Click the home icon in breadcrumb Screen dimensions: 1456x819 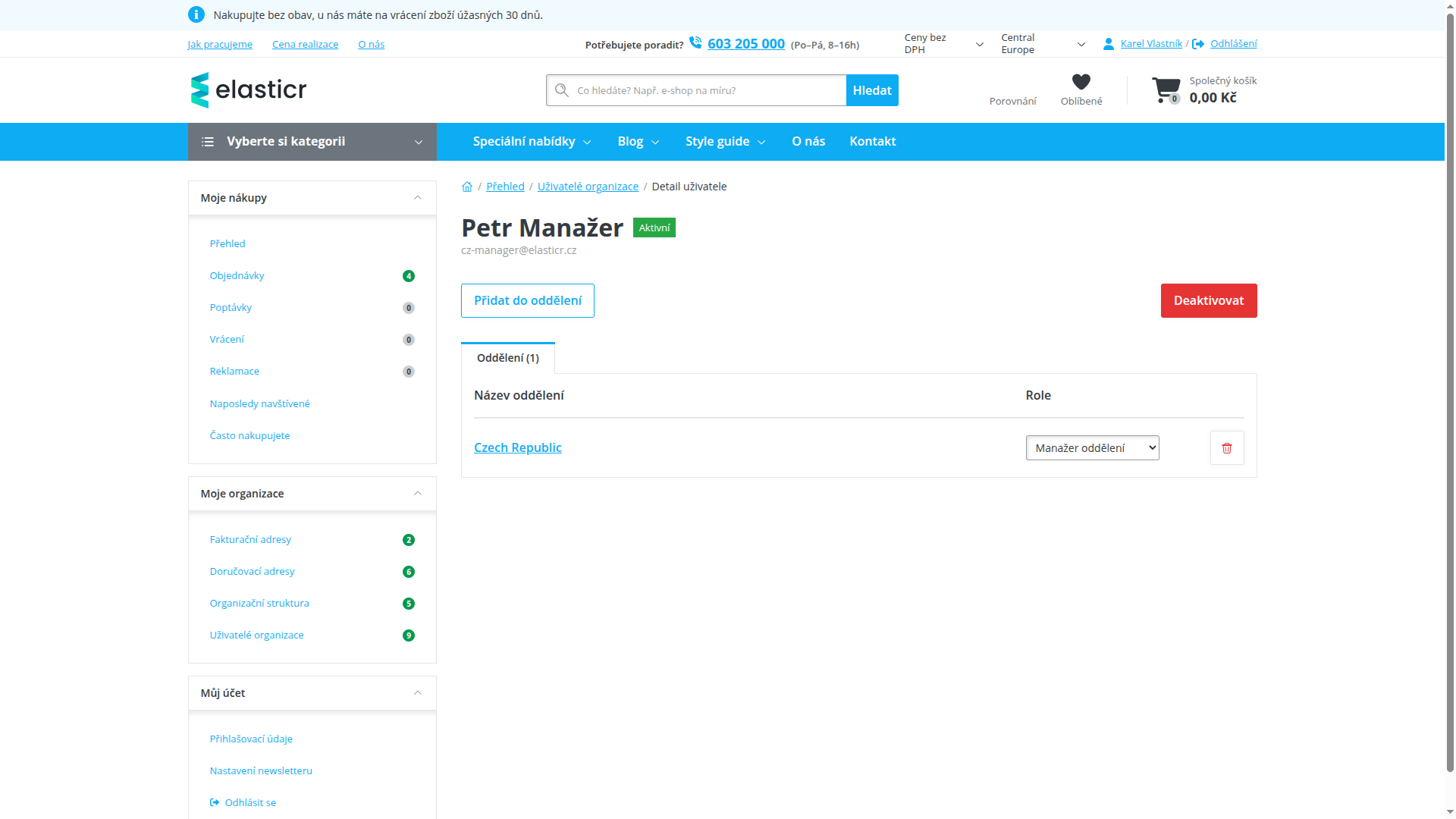[467, 187]
